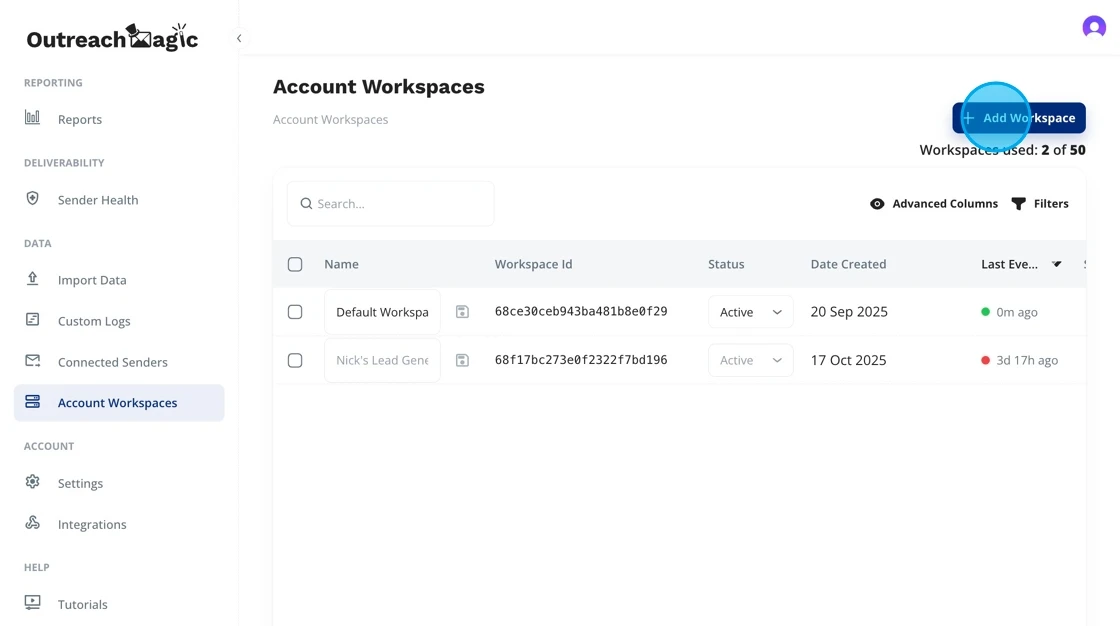Click the Import Data upload icon
Image resolution: width=1120 pixels, height=626 pixels.
pyautogui.click(x=32, y=280)
